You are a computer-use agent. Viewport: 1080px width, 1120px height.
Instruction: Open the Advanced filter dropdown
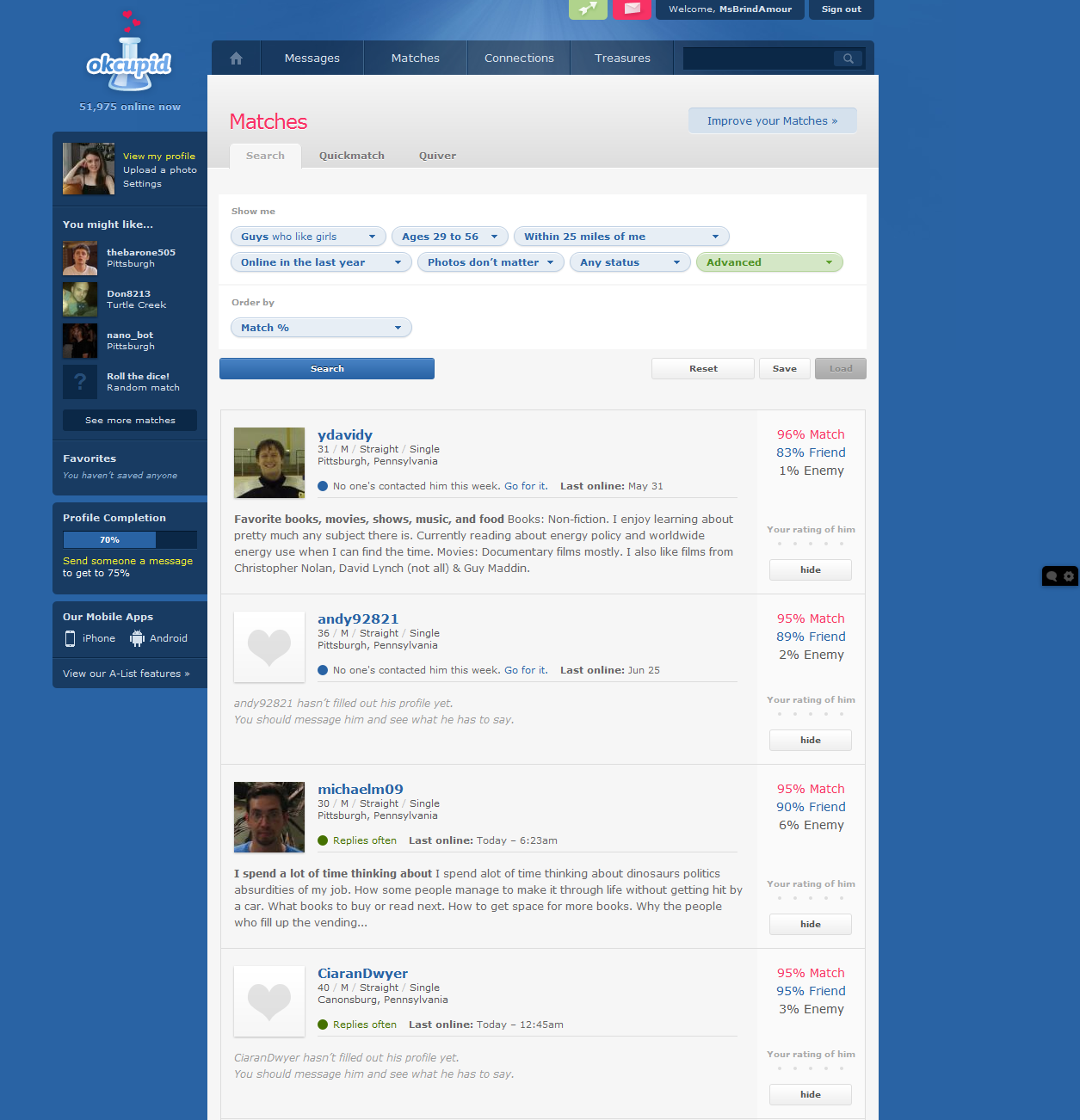768,262
